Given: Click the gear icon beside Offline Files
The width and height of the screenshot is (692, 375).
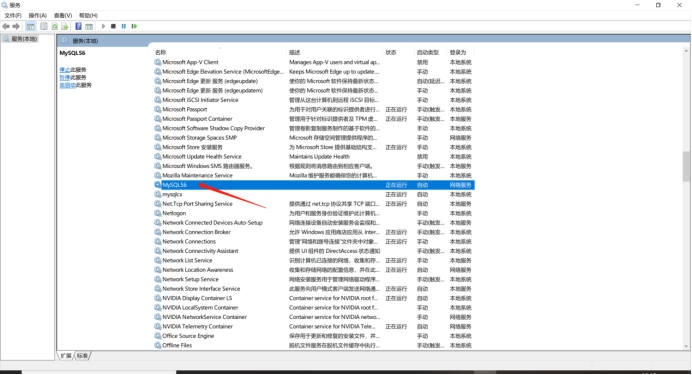Looking at the screenshot, I should 158,345.
